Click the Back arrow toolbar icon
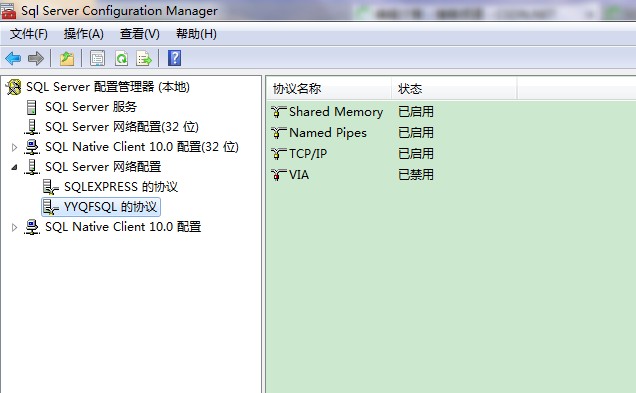 pos(13,58)
